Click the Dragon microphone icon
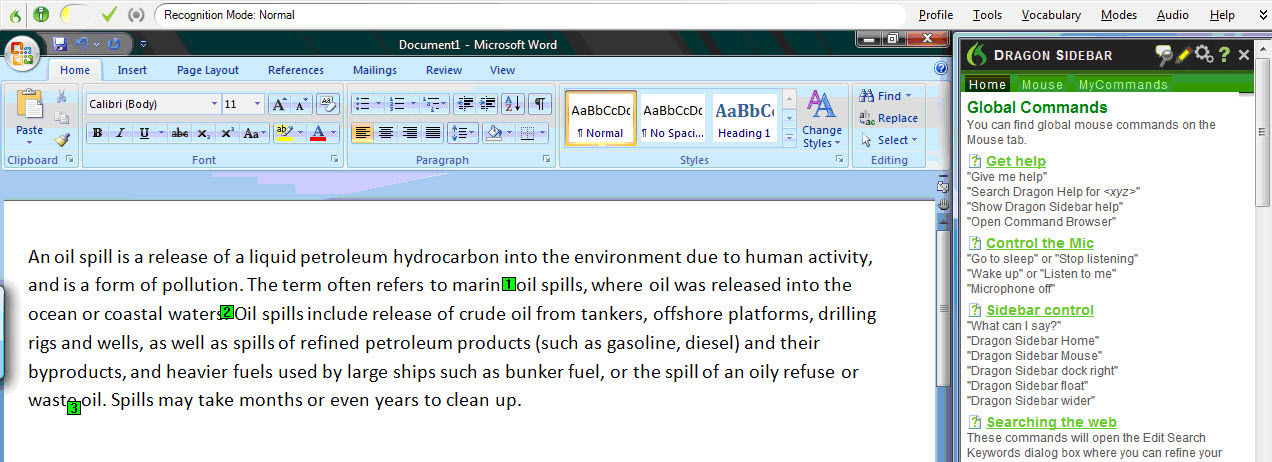 click(x=40, y=14)
